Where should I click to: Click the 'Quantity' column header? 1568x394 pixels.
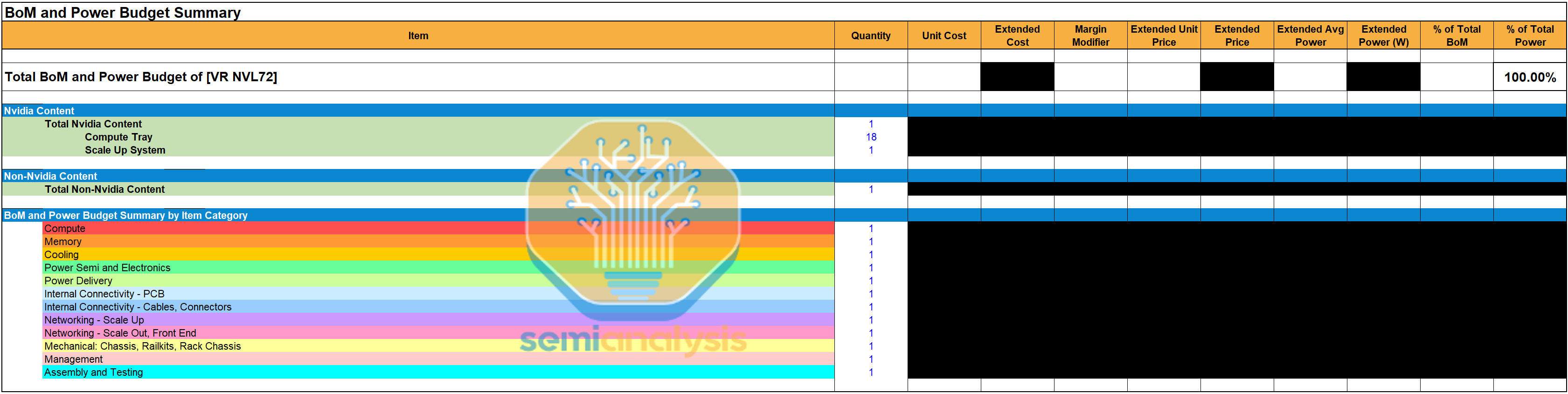870,35
